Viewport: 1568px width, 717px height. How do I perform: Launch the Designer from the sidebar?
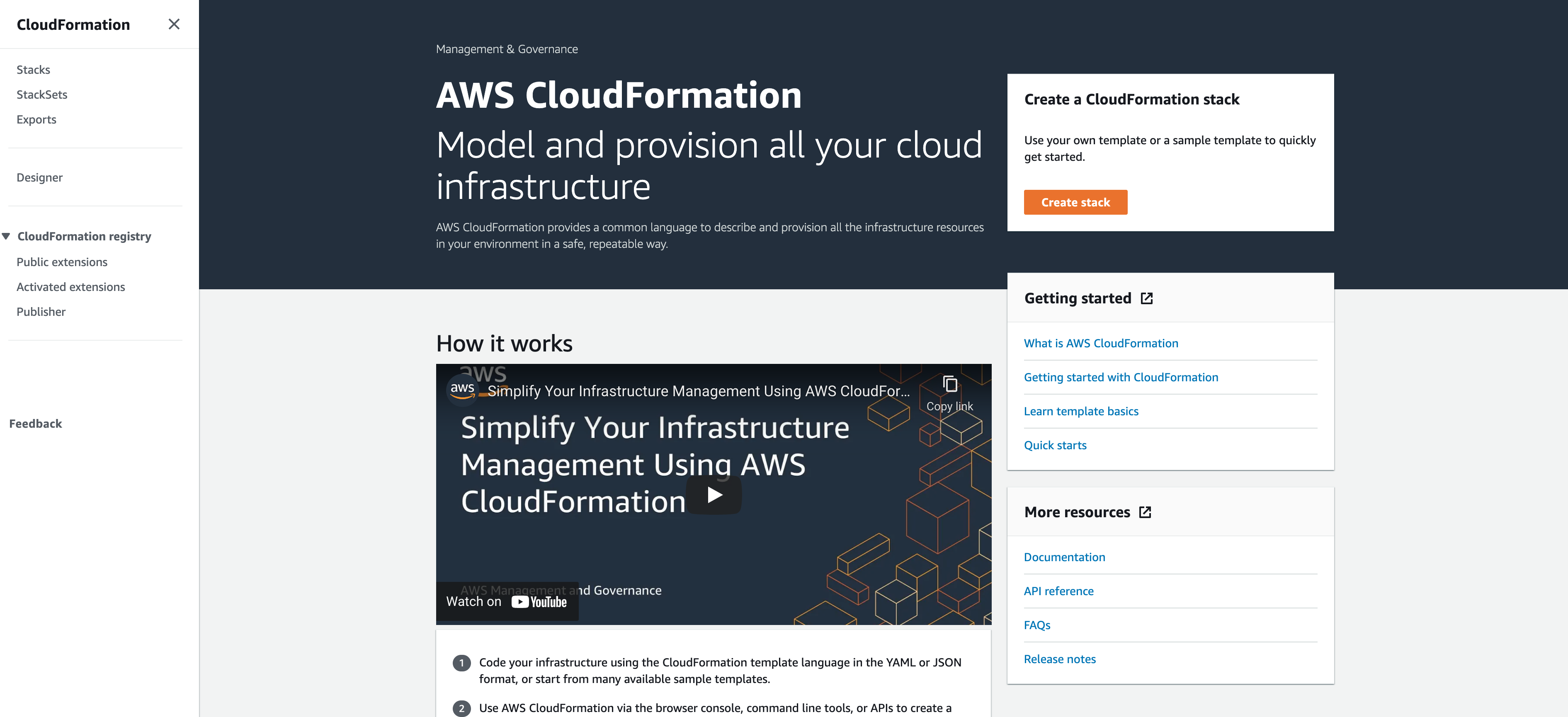39,178
